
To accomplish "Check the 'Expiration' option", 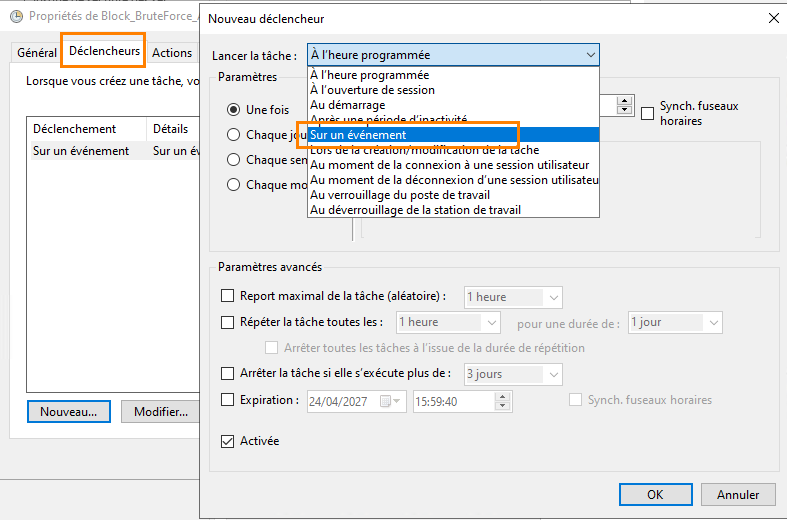I will [x=227, y=400].
